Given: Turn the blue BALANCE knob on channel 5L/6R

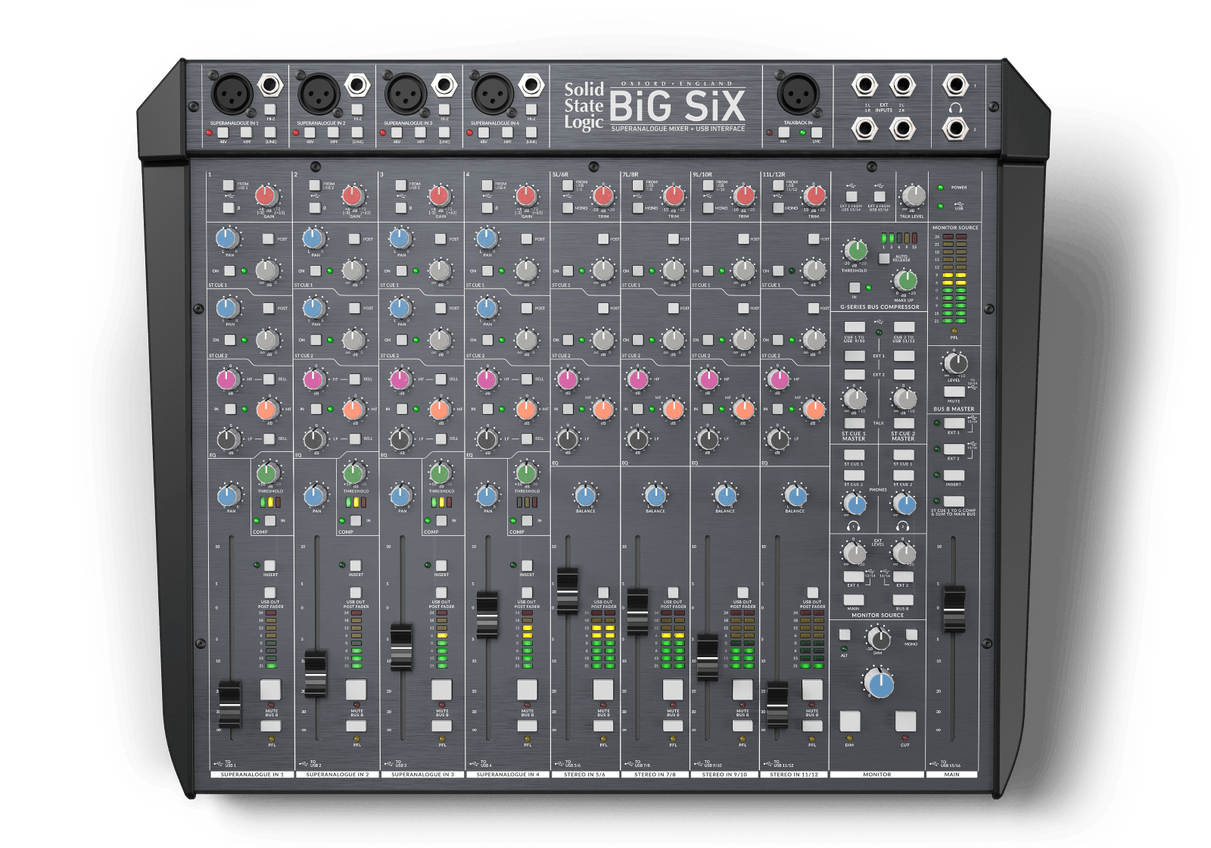Looking at the screenshot, I should point(586,495).
